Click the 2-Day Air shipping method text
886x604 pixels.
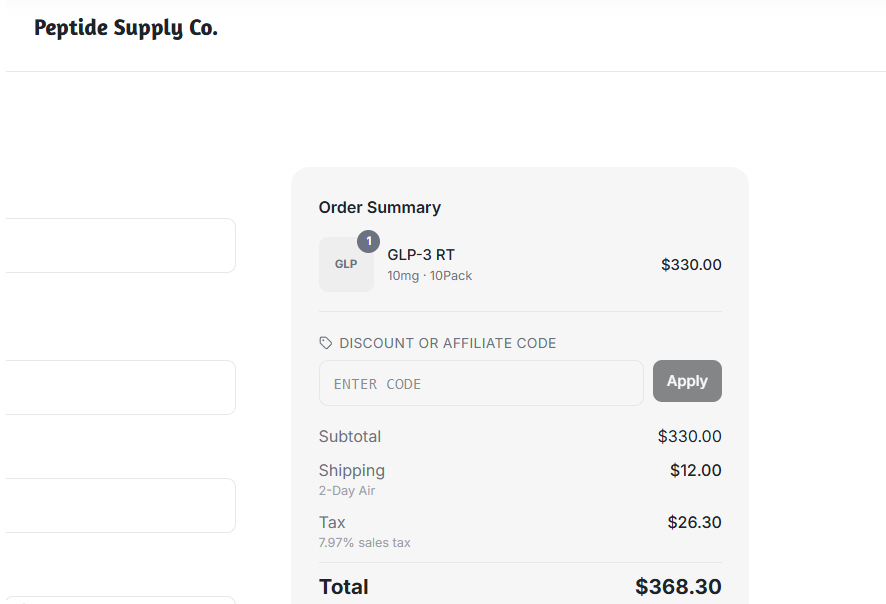(347, 490)
